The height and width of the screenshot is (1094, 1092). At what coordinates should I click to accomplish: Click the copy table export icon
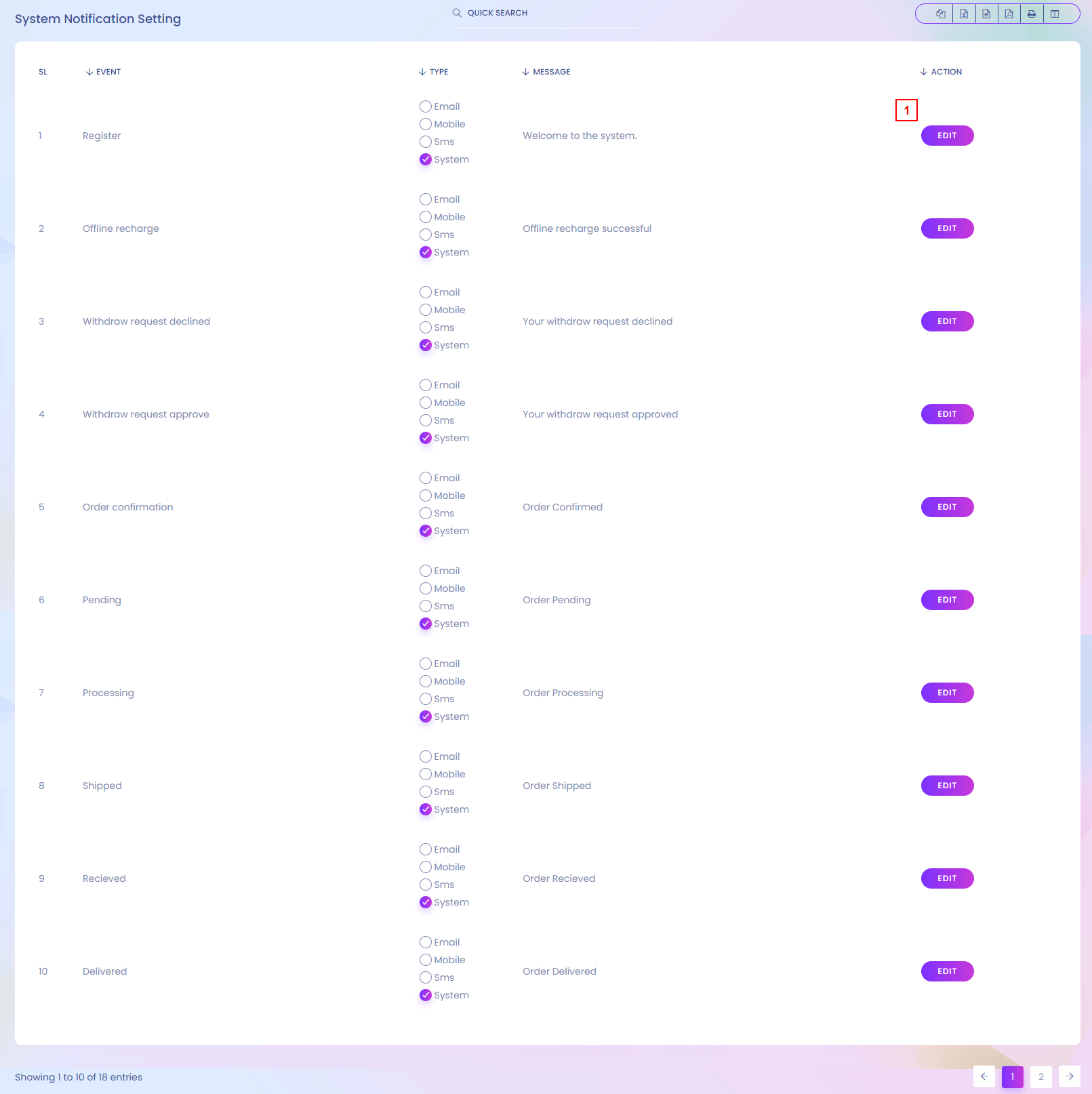click(x=940, y=14)
